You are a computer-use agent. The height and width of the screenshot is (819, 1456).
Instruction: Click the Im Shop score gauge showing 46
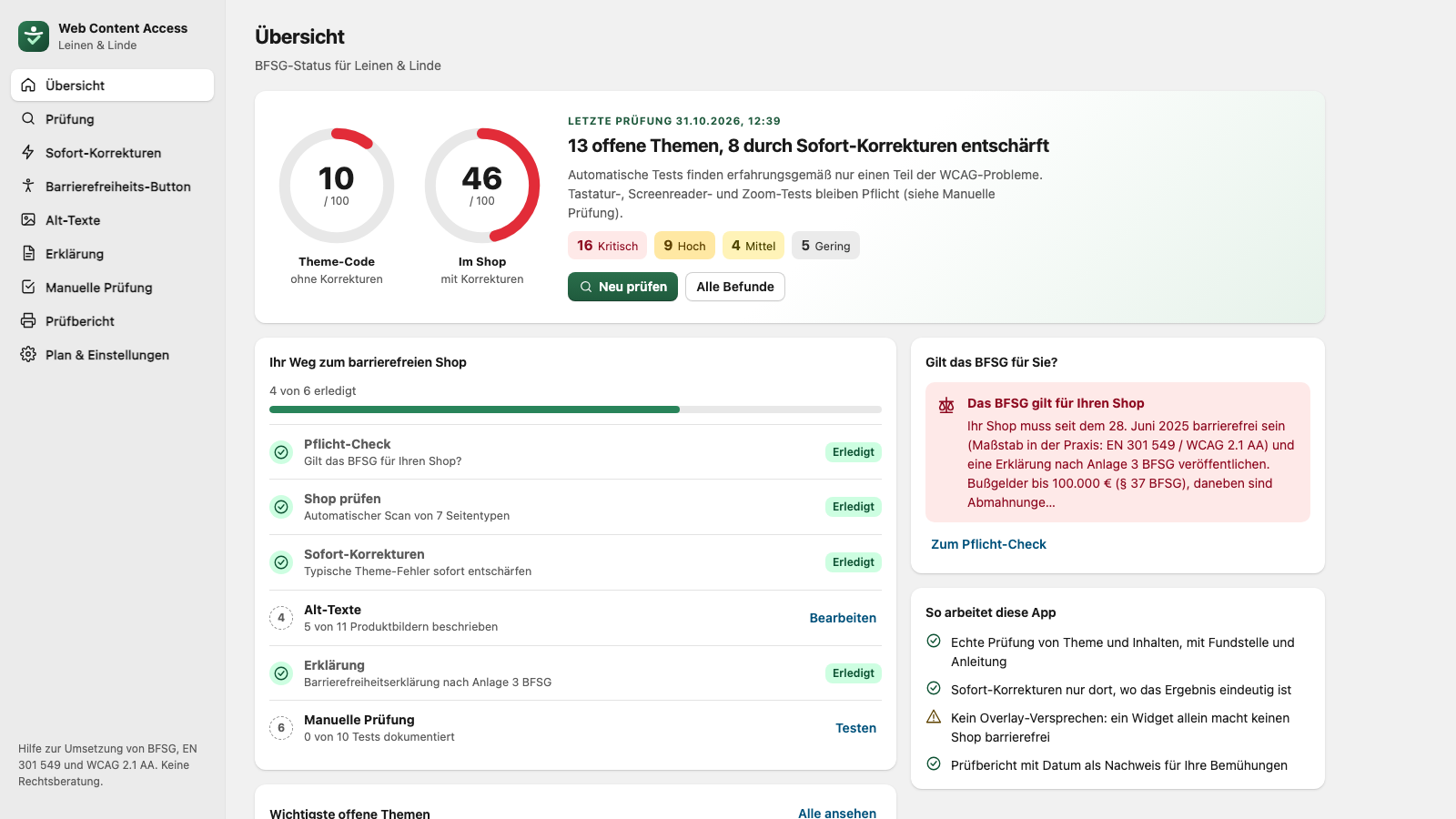pos(482,186)
